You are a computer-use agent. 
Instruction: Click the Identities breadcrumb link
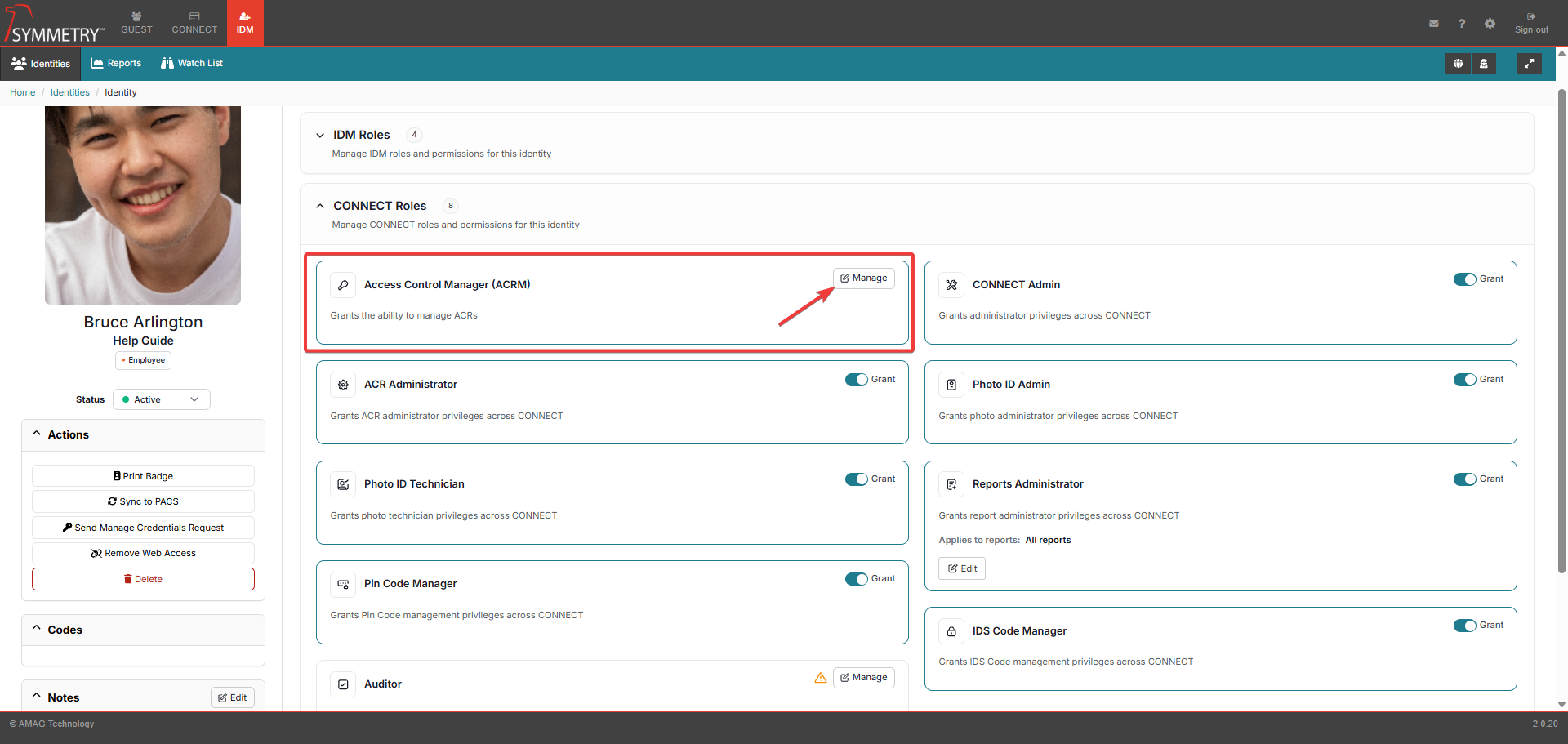click(x=70, y=92)
